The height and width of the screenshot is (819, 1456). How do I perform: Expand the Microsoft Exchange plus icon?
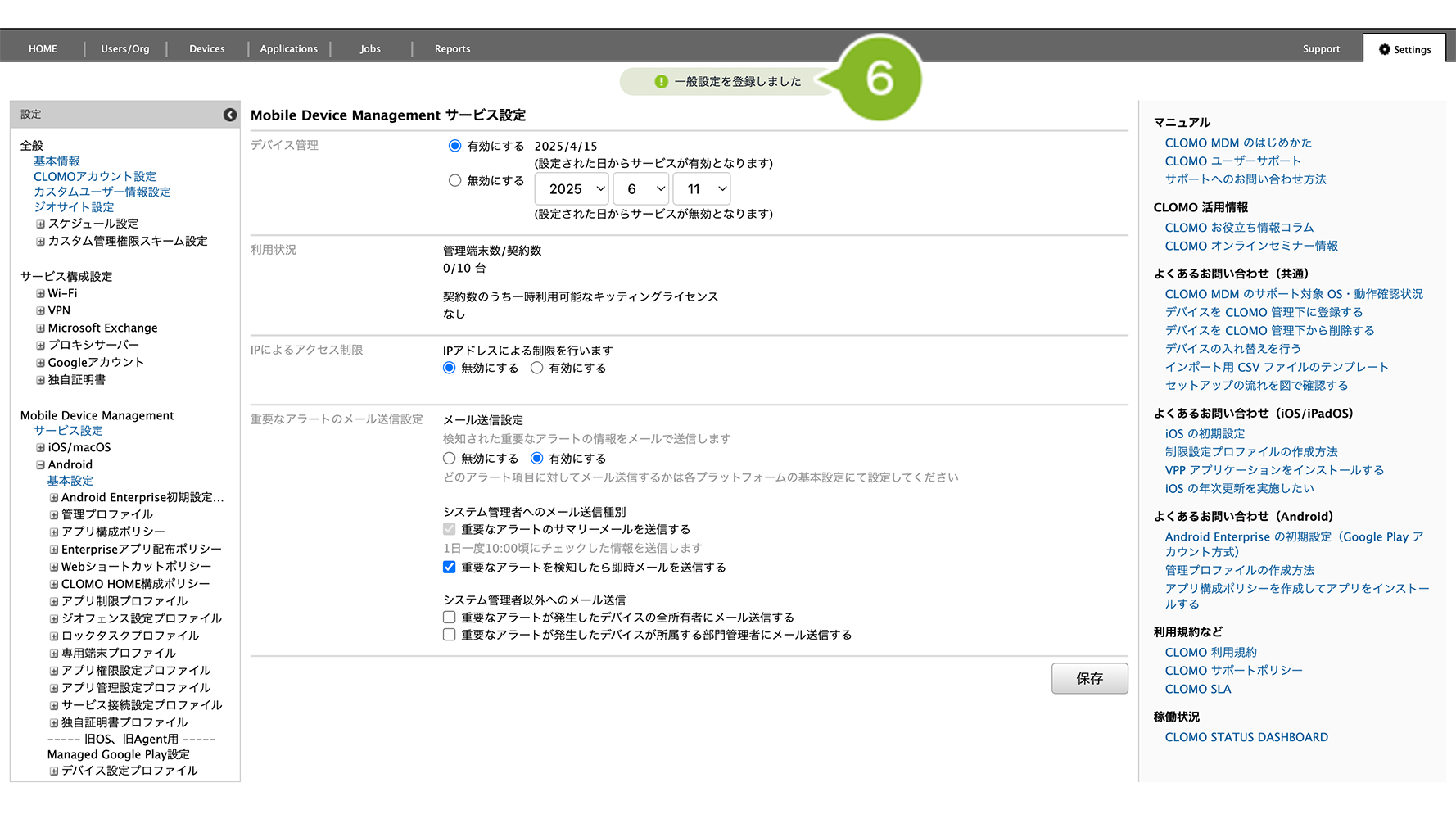coord(40,328)
